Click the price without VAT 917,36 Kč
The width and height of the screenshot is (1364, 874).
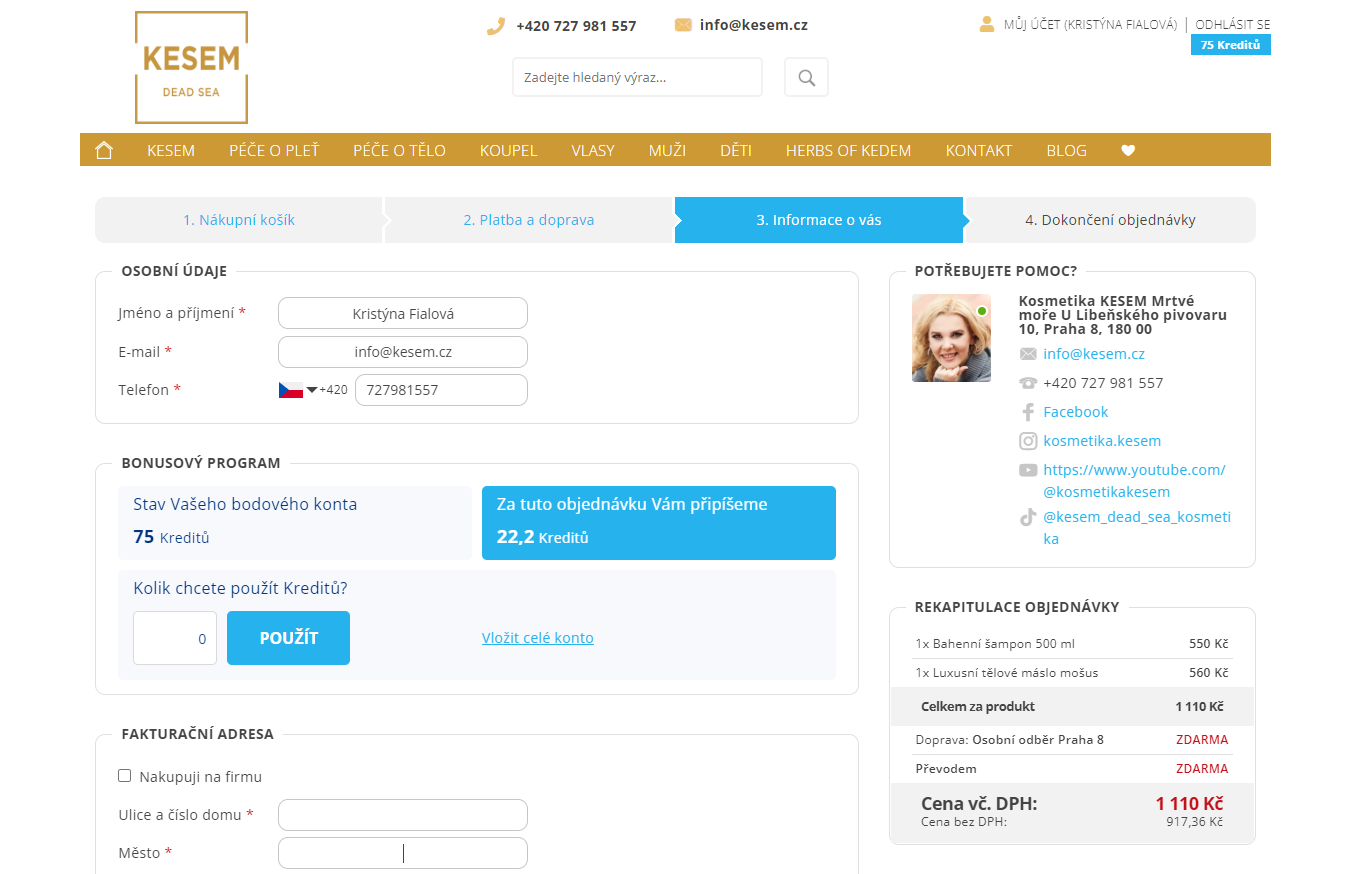1194,822
